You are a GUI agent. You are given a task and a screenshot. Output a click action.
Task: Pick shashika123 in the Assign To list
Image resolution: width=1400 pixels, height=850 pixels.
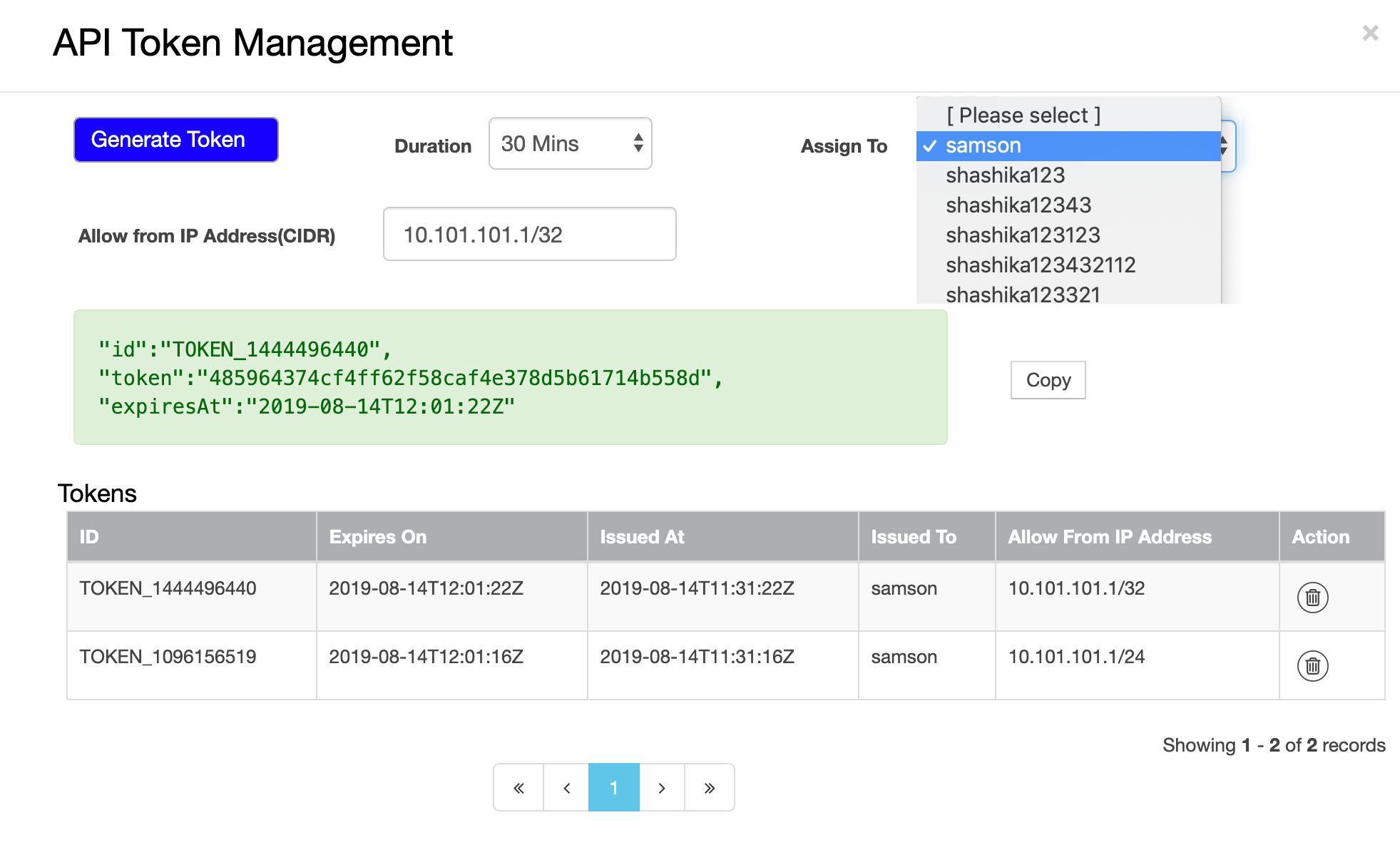pyautogui.click(x=1068, y=175)
